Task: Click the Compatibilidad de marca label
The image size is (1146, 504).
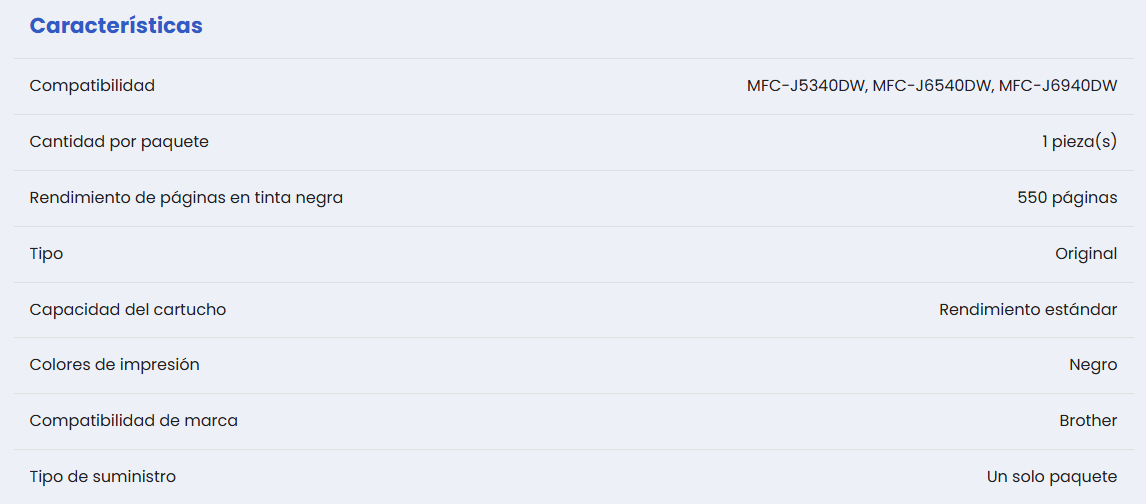Action: tap(133, 421)
